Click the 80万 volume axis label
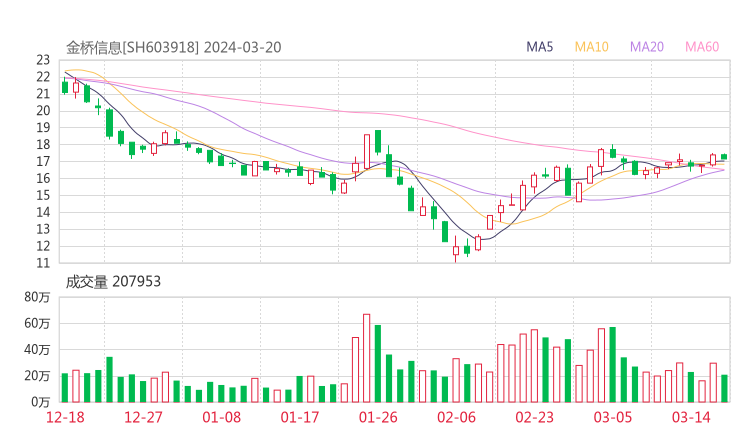 [x=37, y=297]
